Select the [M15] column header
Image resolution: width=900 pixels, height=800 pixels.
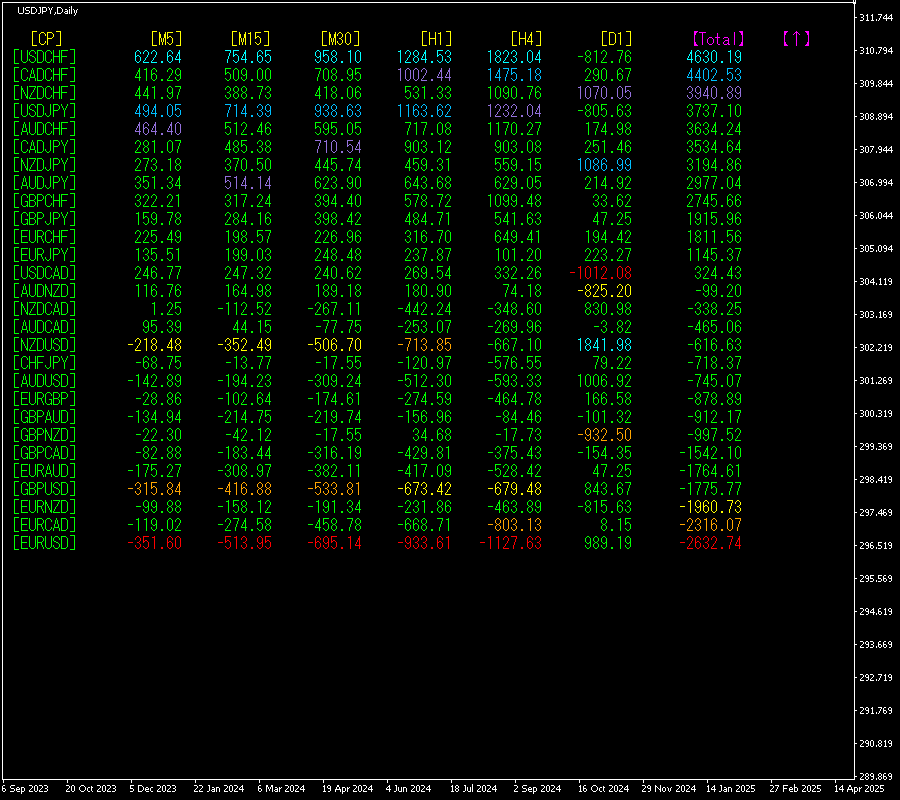pos(250,39)
